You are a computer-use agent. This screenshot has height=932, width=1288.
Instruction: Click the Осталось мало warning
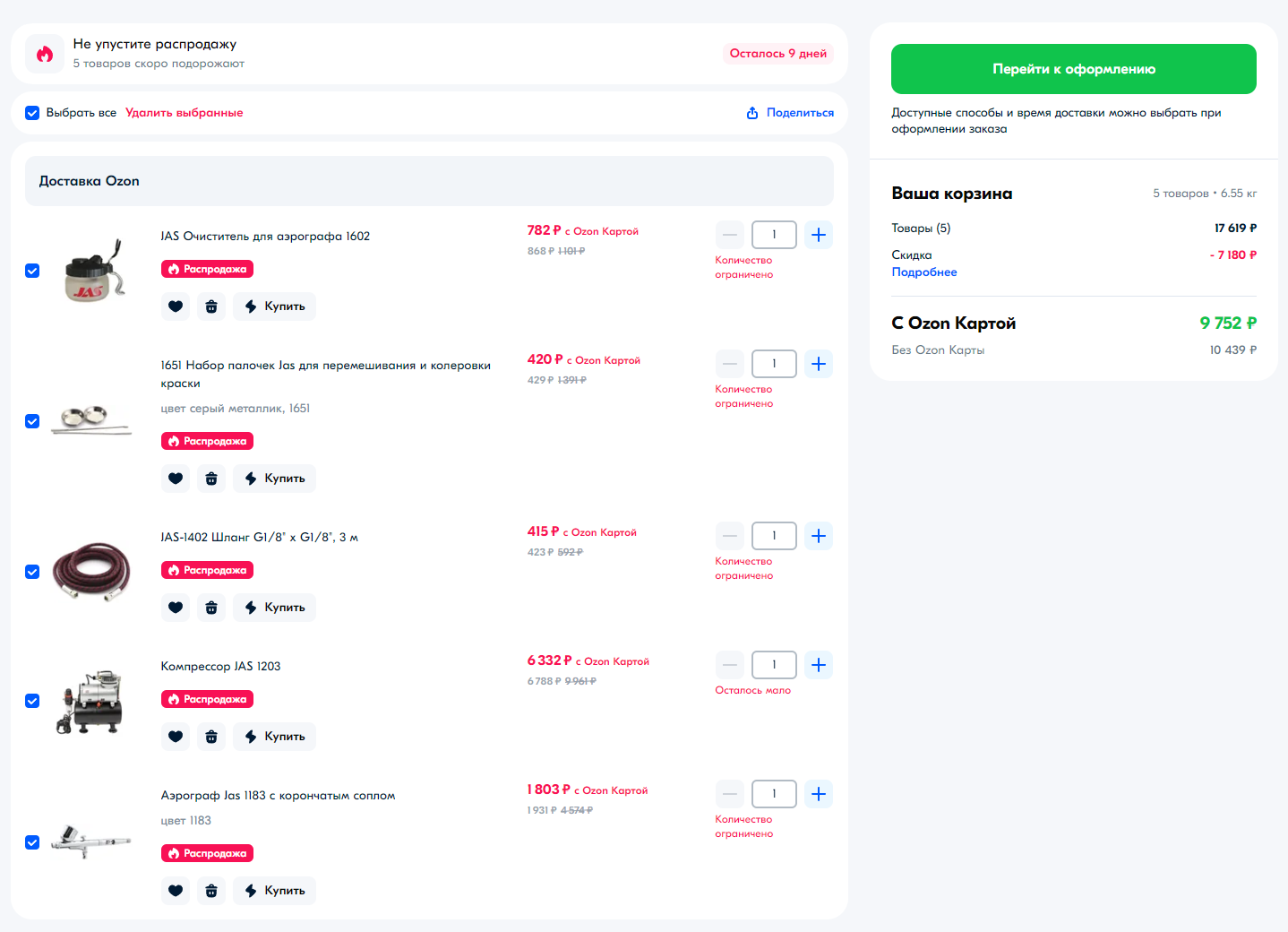pyautogui.click(x=753, y=691)
